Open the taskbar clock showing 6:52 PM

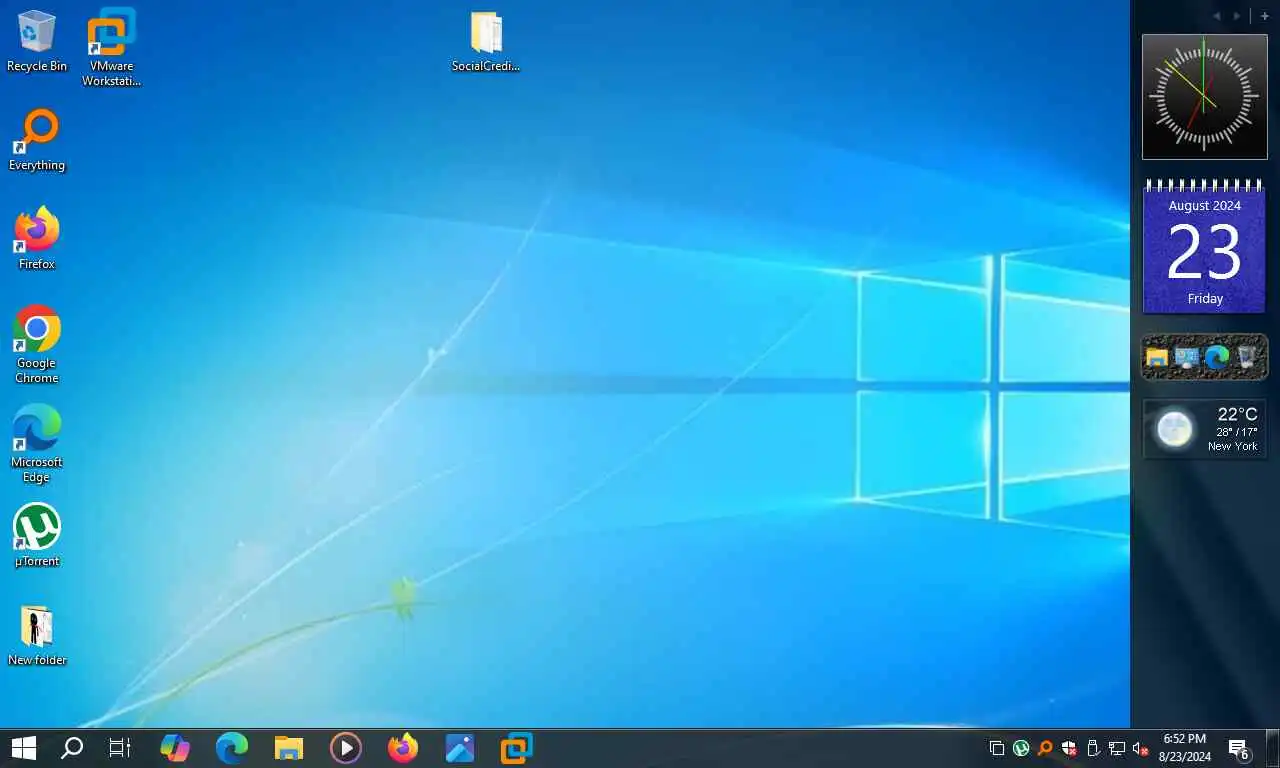(x=1185, y=748)
